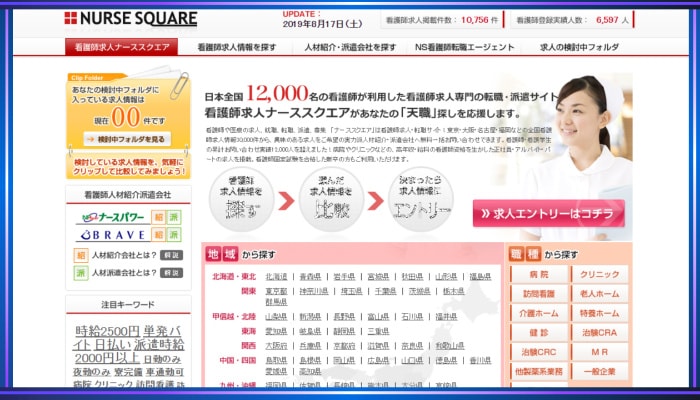Click the 求人情報を探す step circle
Image resolution: width=700 pixels, height=400 pixels.
coord(242,200)
